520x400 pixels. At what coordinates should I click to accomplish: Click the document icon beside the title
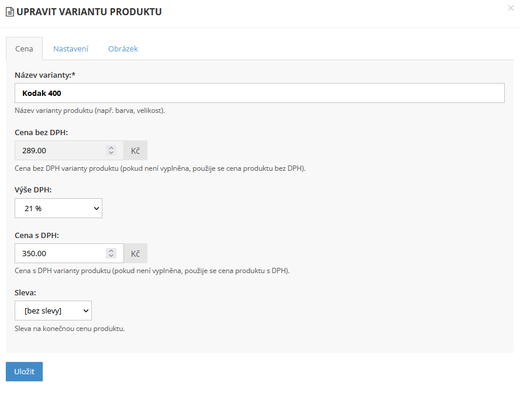pyautogui.click(x=10, y=12)
